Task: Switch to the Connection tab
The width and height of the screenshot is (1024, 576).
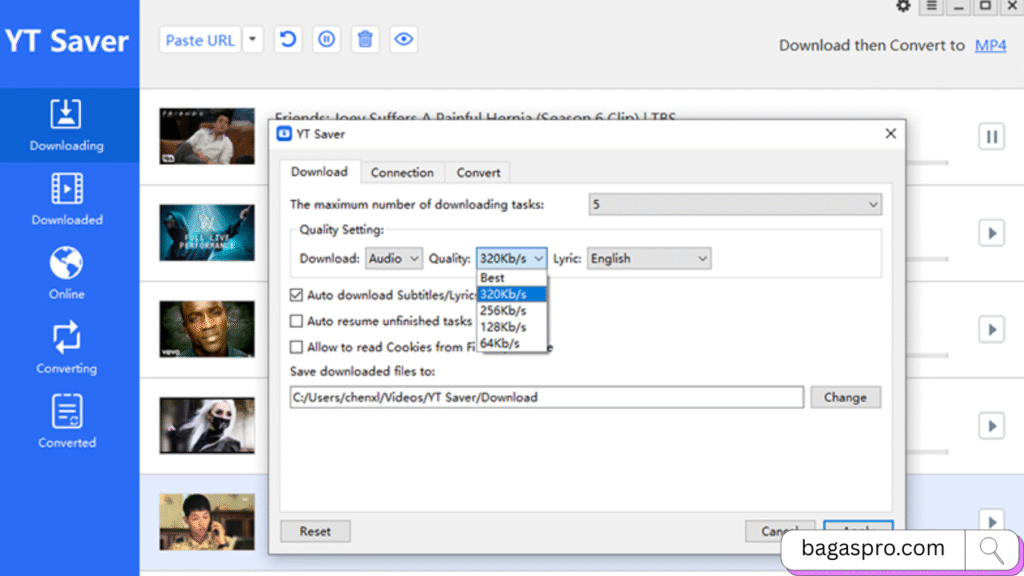Action: [x=402, y=172]
